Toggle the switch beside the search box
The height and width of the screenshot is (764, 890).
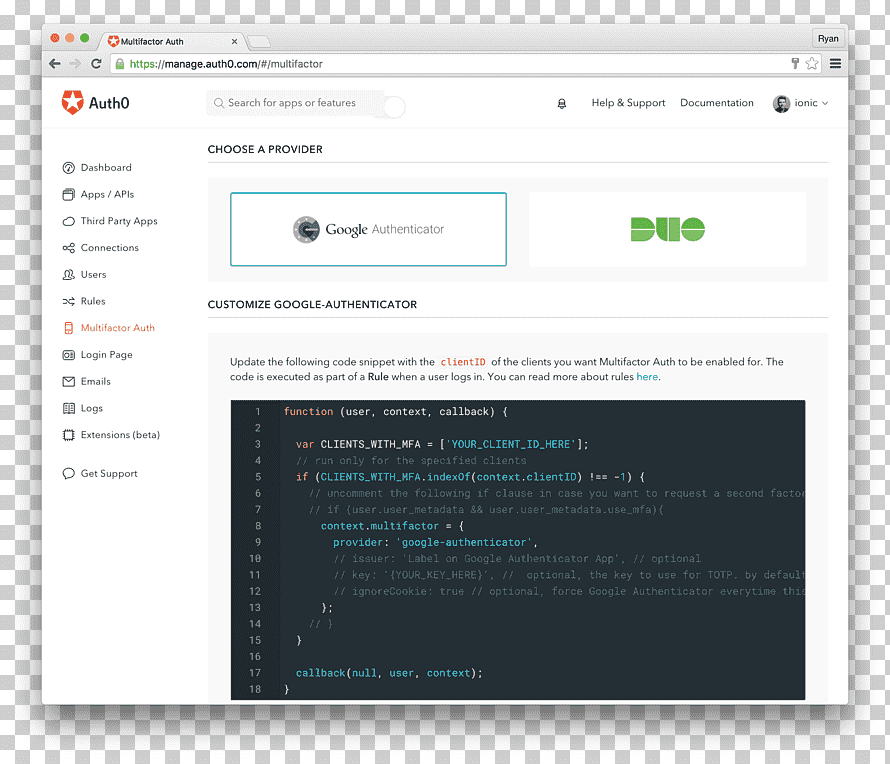(394, 107)
